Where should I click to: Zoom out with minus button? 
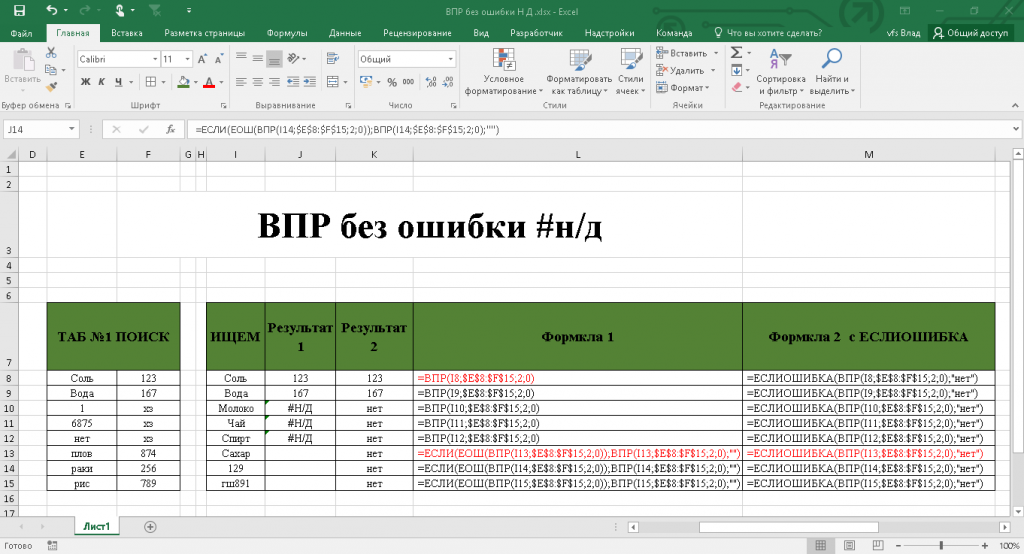pos(899,546)
